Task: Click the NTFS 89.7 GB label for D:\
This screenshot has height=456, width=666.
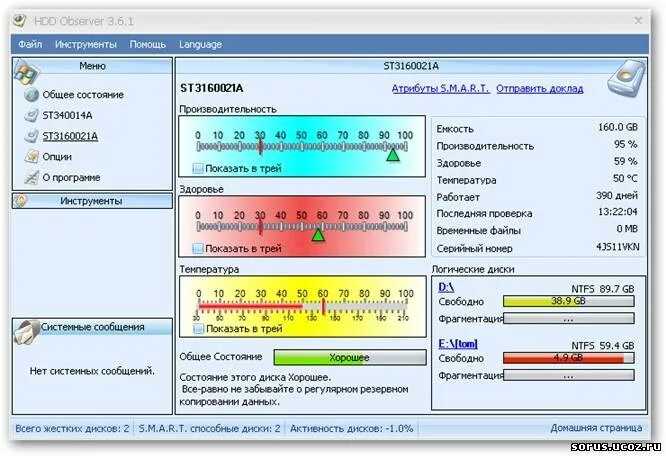Action: click(x=602, y=289)
